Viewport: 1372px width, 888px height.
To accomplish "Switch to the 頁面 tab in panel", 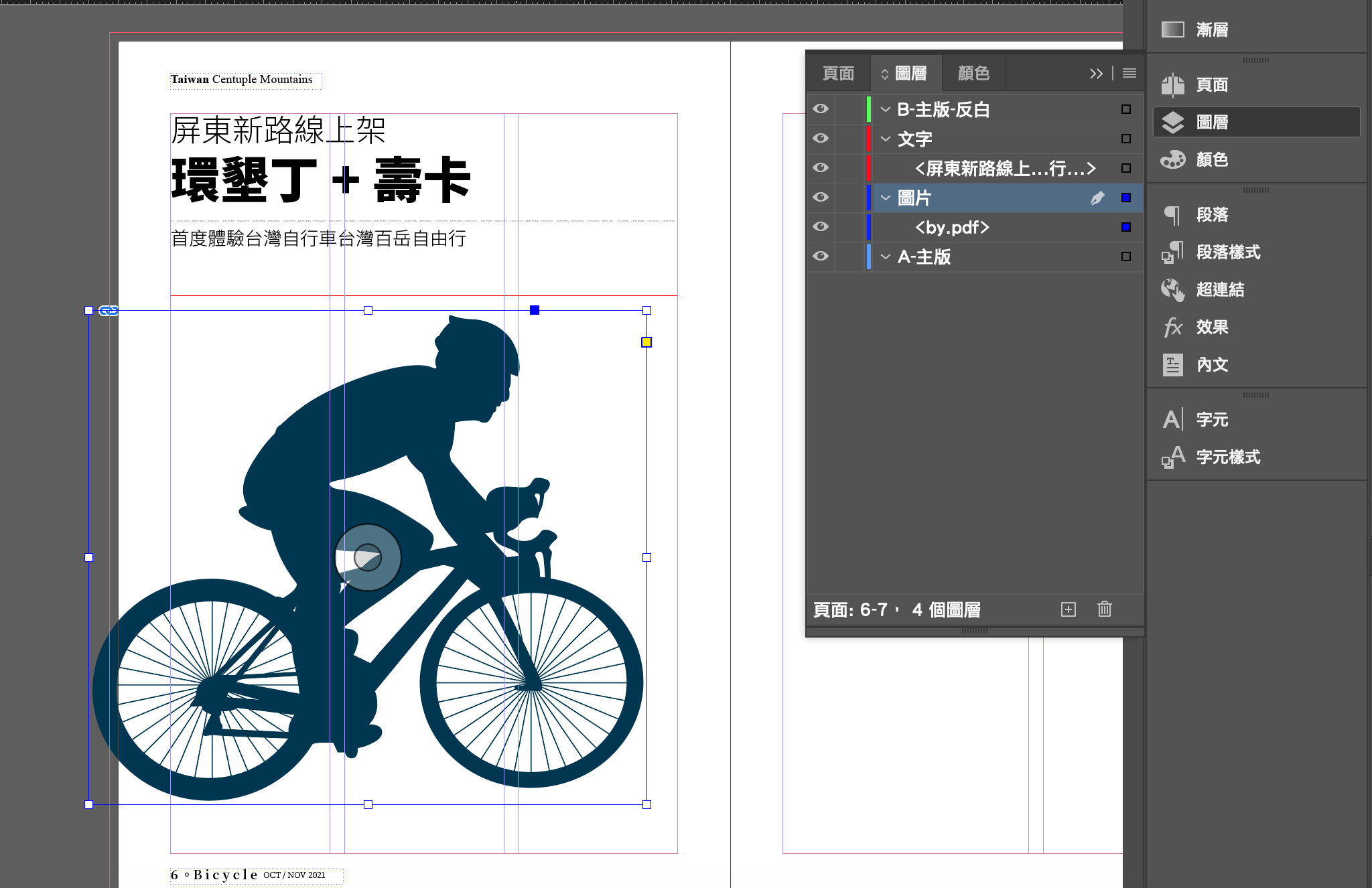I will coord(838,73).
